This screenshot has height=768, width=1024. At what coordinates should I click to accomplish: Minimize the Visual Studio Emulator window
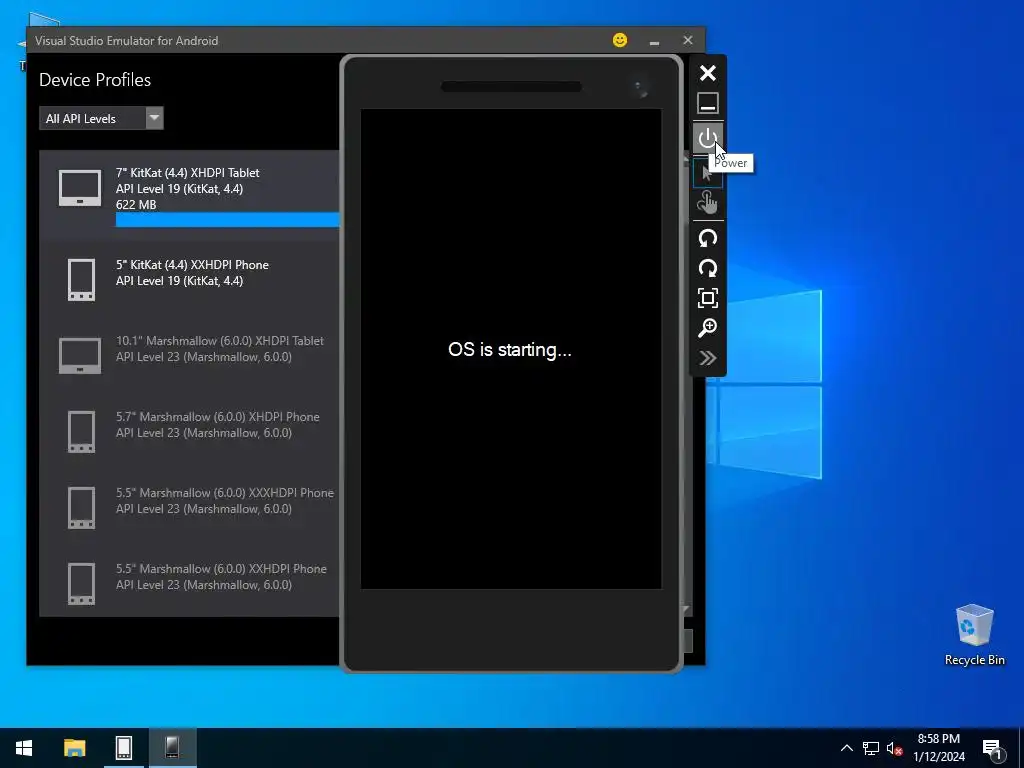click(654, 40)
